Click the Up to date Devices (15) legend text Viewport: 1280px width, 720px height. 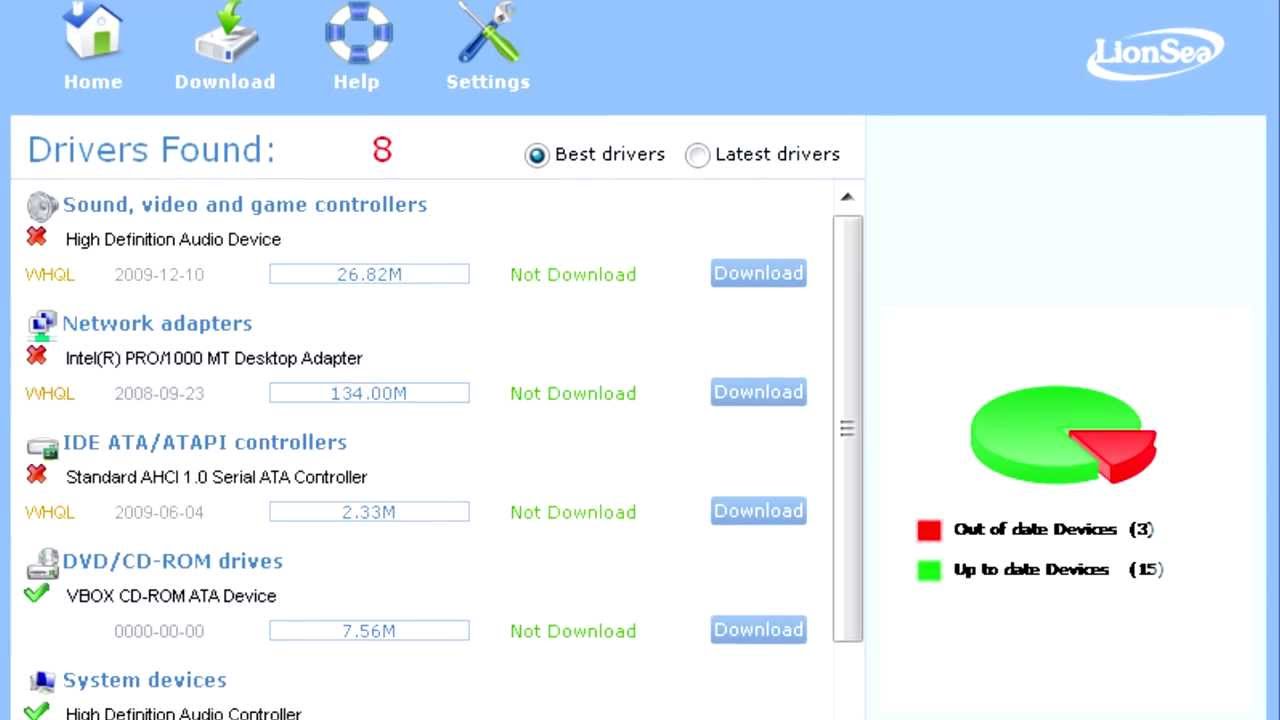1058,569
